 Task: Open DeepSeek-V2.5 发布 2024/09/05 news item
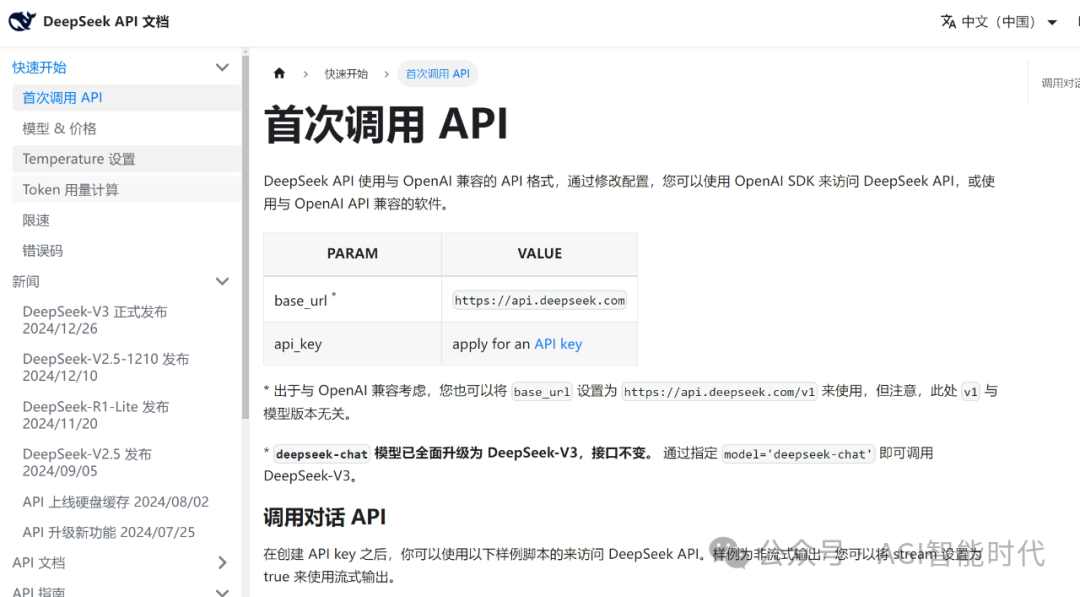126,463
